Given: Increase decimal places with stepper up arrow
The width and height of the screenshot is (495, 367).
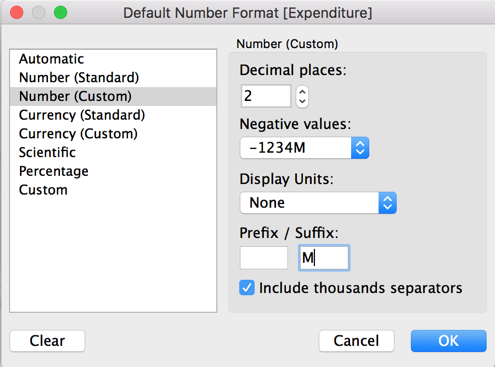Looking at the screenshot, I should [302, 92].
